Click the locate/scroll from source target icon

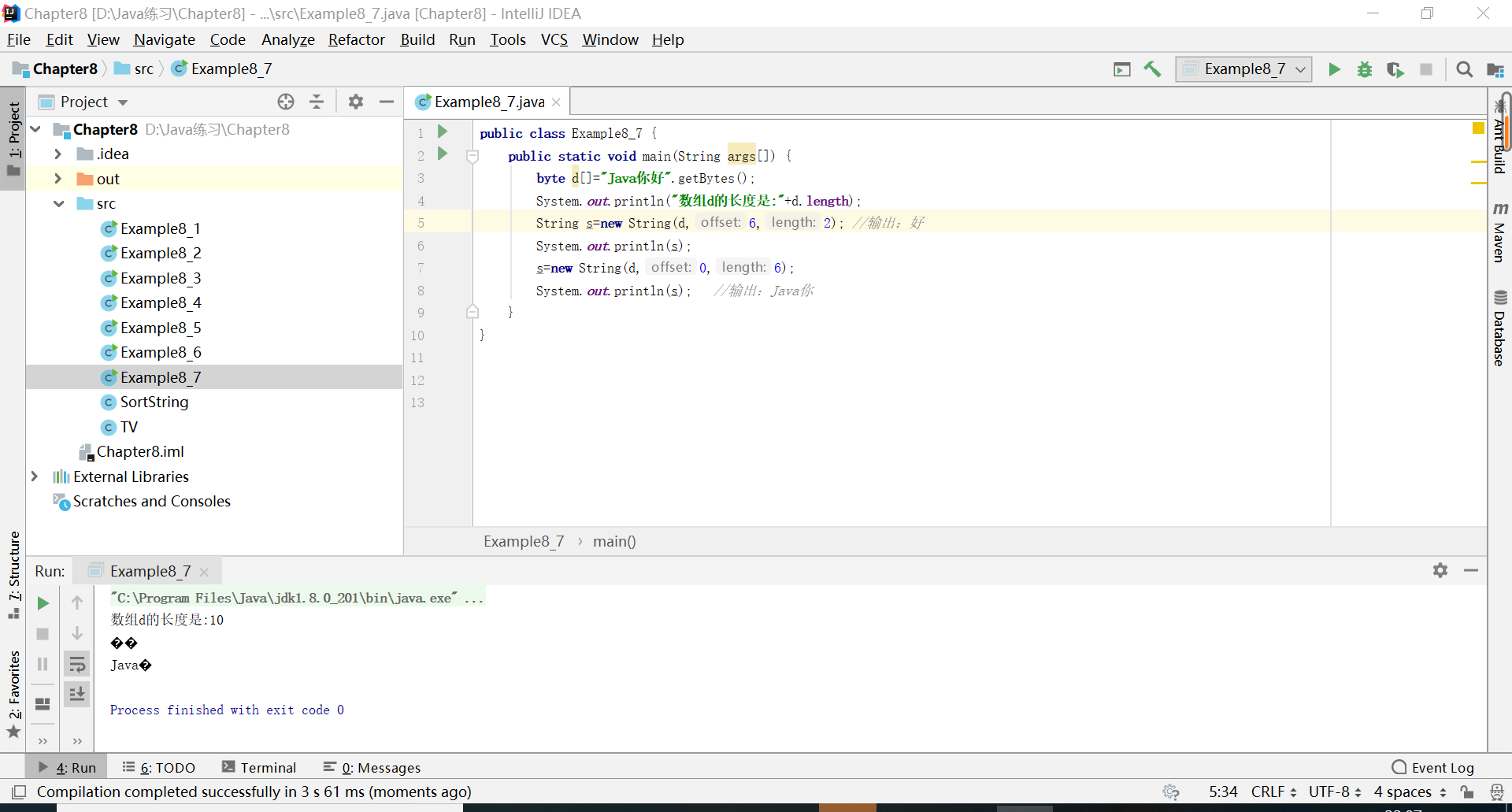[286, 102]
